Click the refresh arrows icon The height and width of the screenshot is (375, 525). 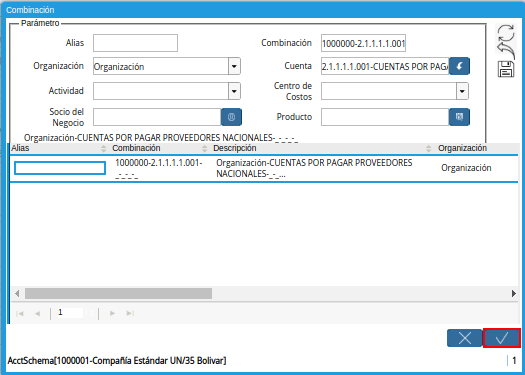[506, 33]
